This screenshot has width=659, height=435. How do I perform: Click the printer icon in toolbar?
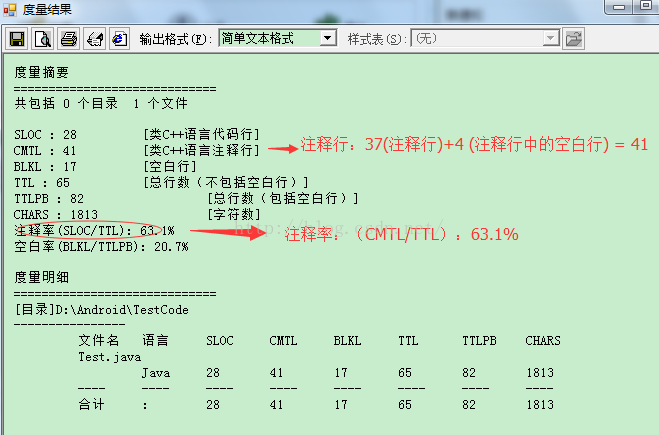(x=68, y=39)
